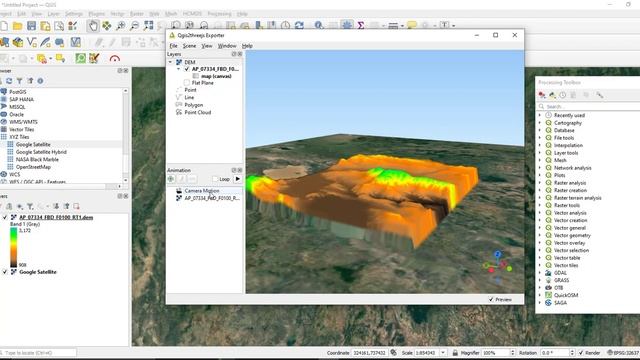Open the Scale dropdown in status bar

click(x=443, y=353)
